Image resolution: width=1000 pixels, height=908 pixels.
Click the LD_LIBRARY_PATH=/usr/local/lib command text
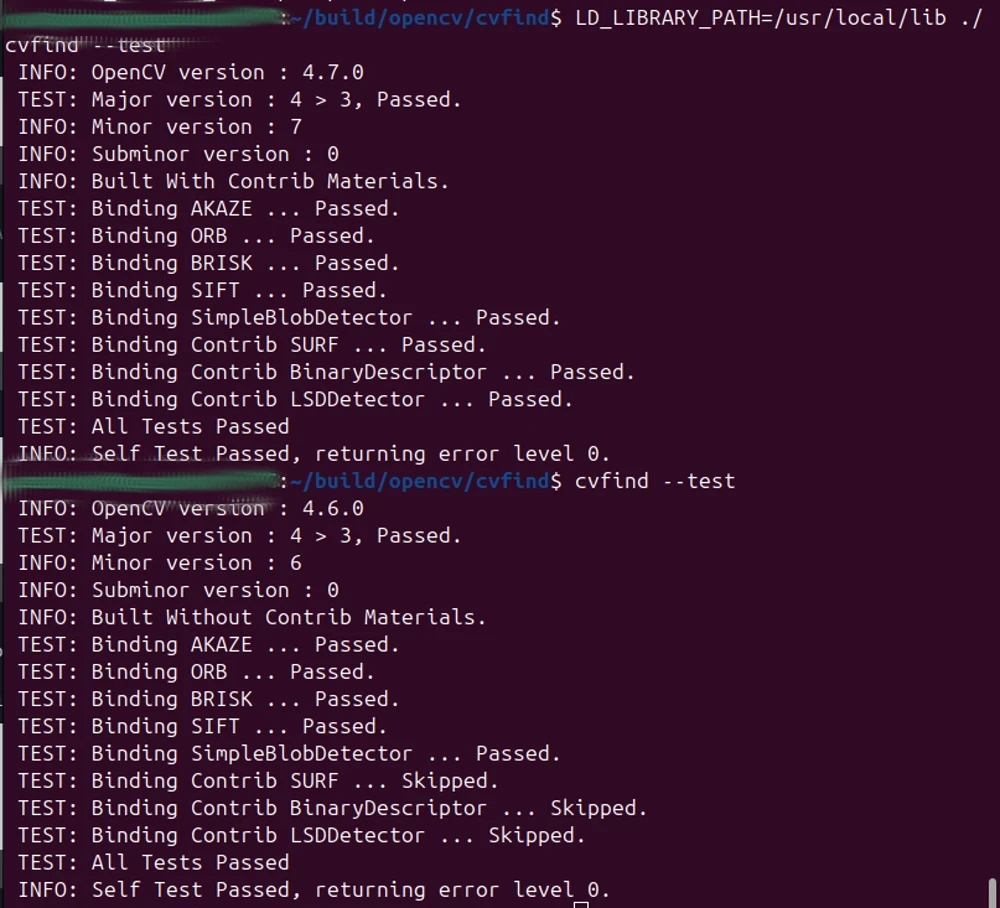click(760, 18)
